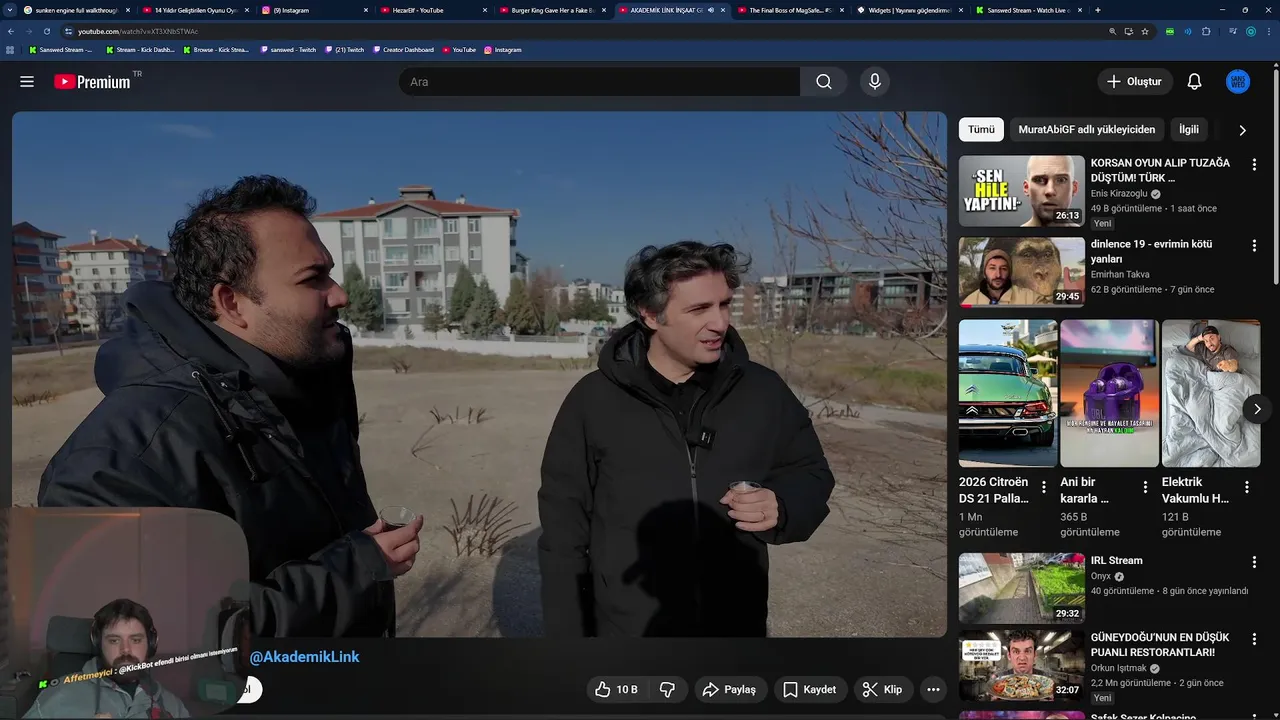
Task: Open the zoom magnifier icon in address bar
Action: pyautogui.click(x=1112, y=31)
